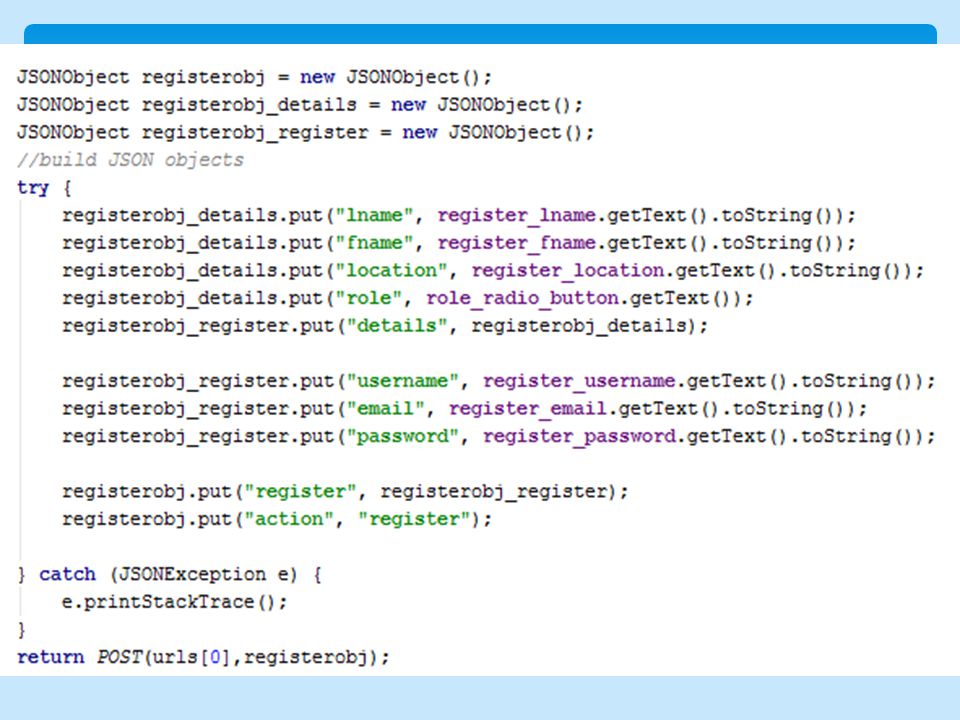Click the register_fname variable
Image resolution: width=960 pixels, height=720 pixels.
[x=517, y=243]
